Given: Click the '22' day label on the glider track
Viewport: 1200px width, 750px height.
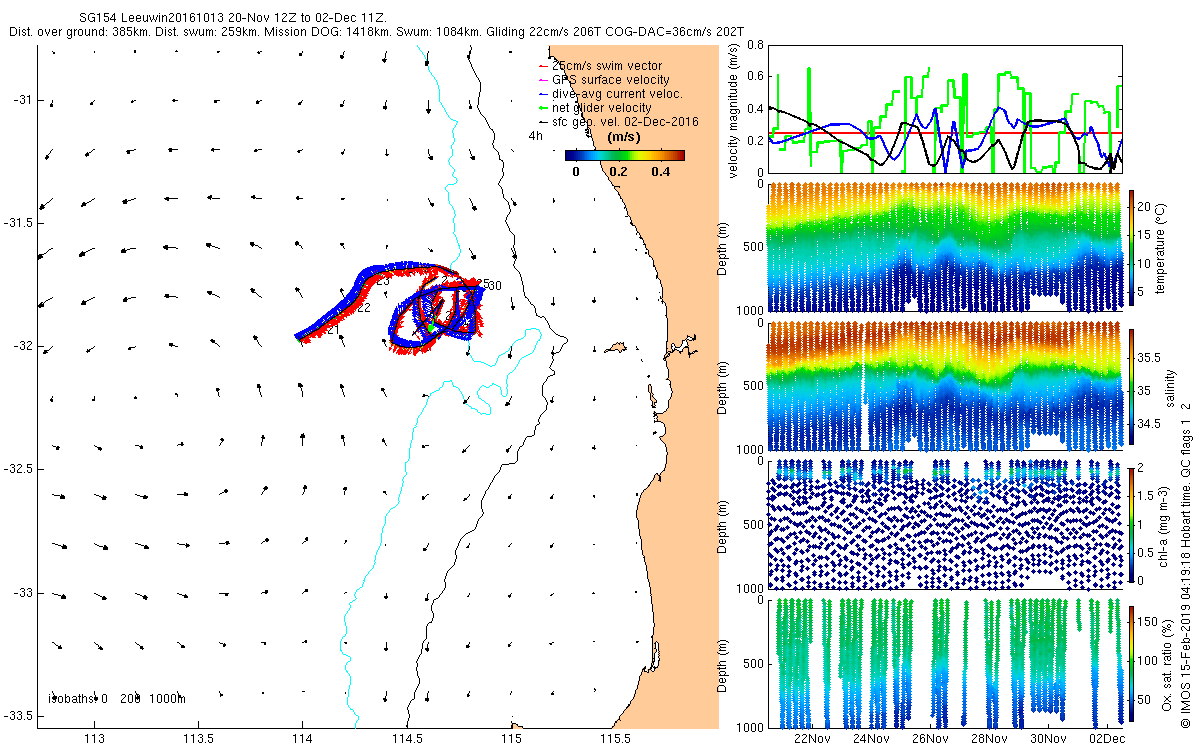Looking at the screenshot, I should click(x=364, y=308).
